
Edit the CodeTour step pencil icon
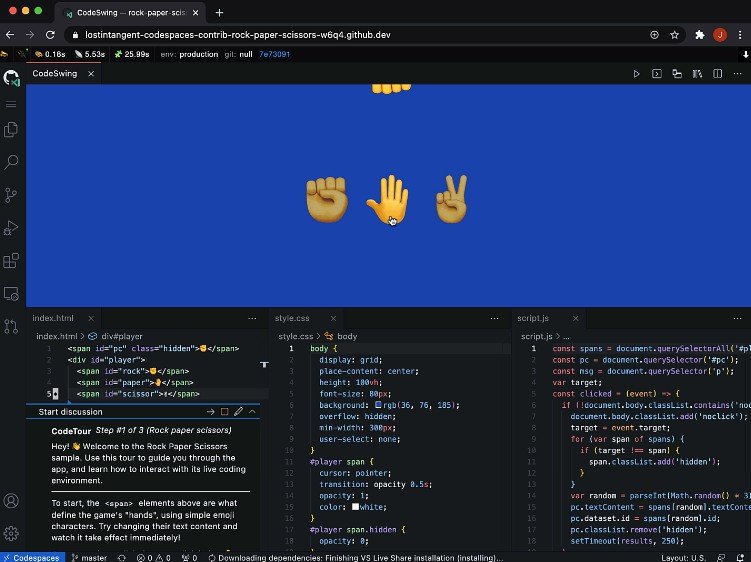(238, 412)
